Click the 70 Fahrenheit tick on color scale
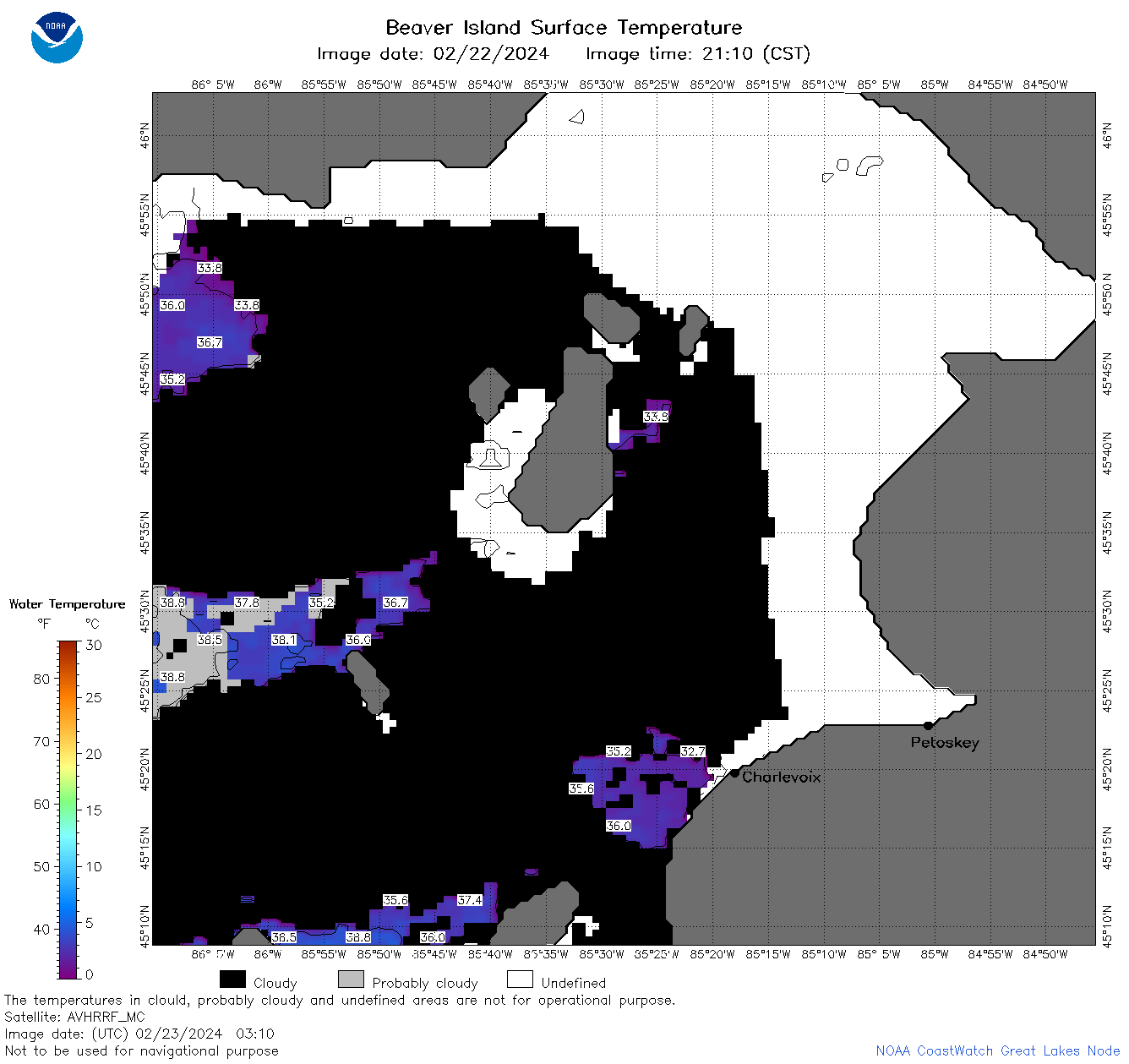Screen dimensions: 1129x1064 click(x=41, y=741)
